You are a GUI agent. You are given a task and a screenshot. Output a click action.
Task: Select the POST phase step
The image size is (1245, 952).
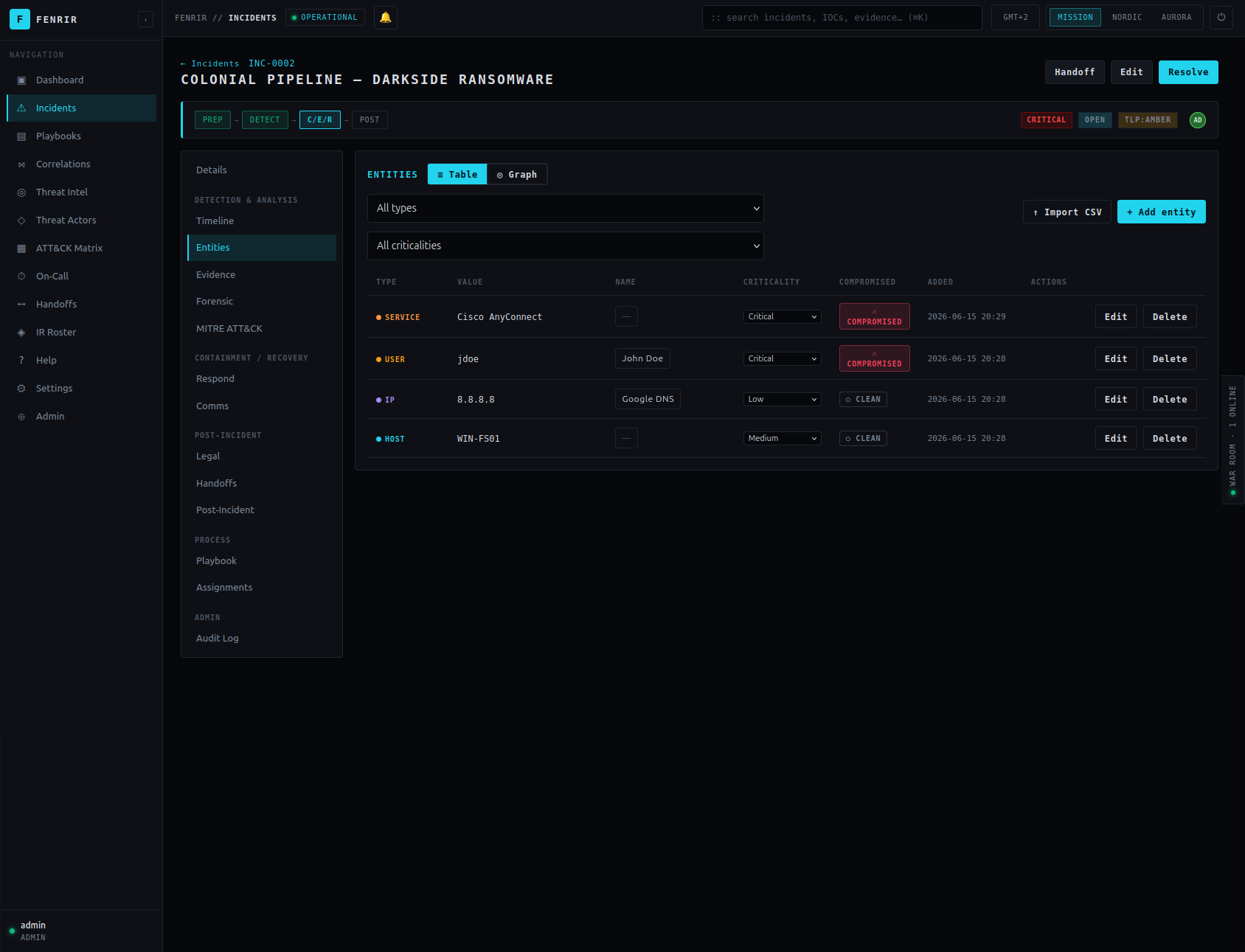pos(370,119)
